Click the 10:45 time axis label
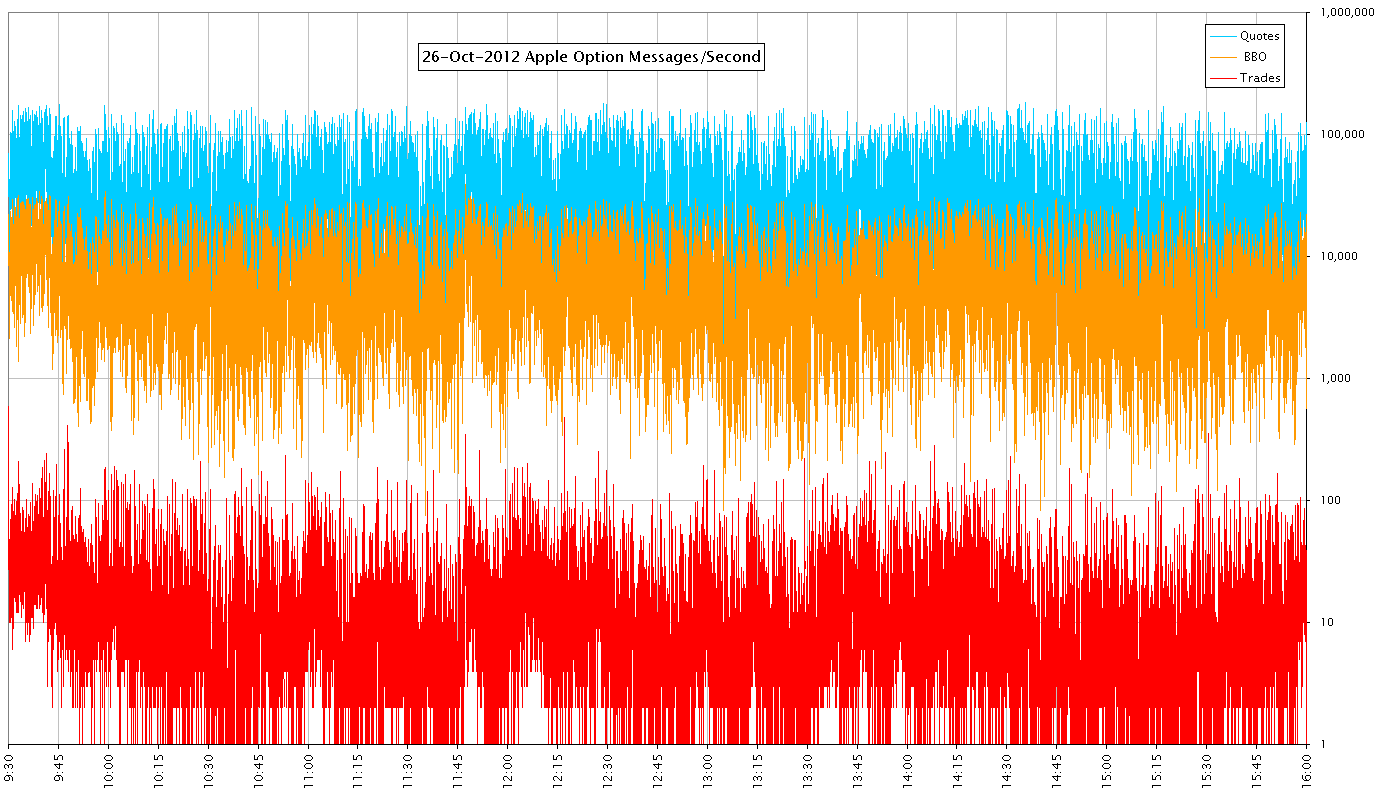The image size is (1377, 792). [259, 769]
